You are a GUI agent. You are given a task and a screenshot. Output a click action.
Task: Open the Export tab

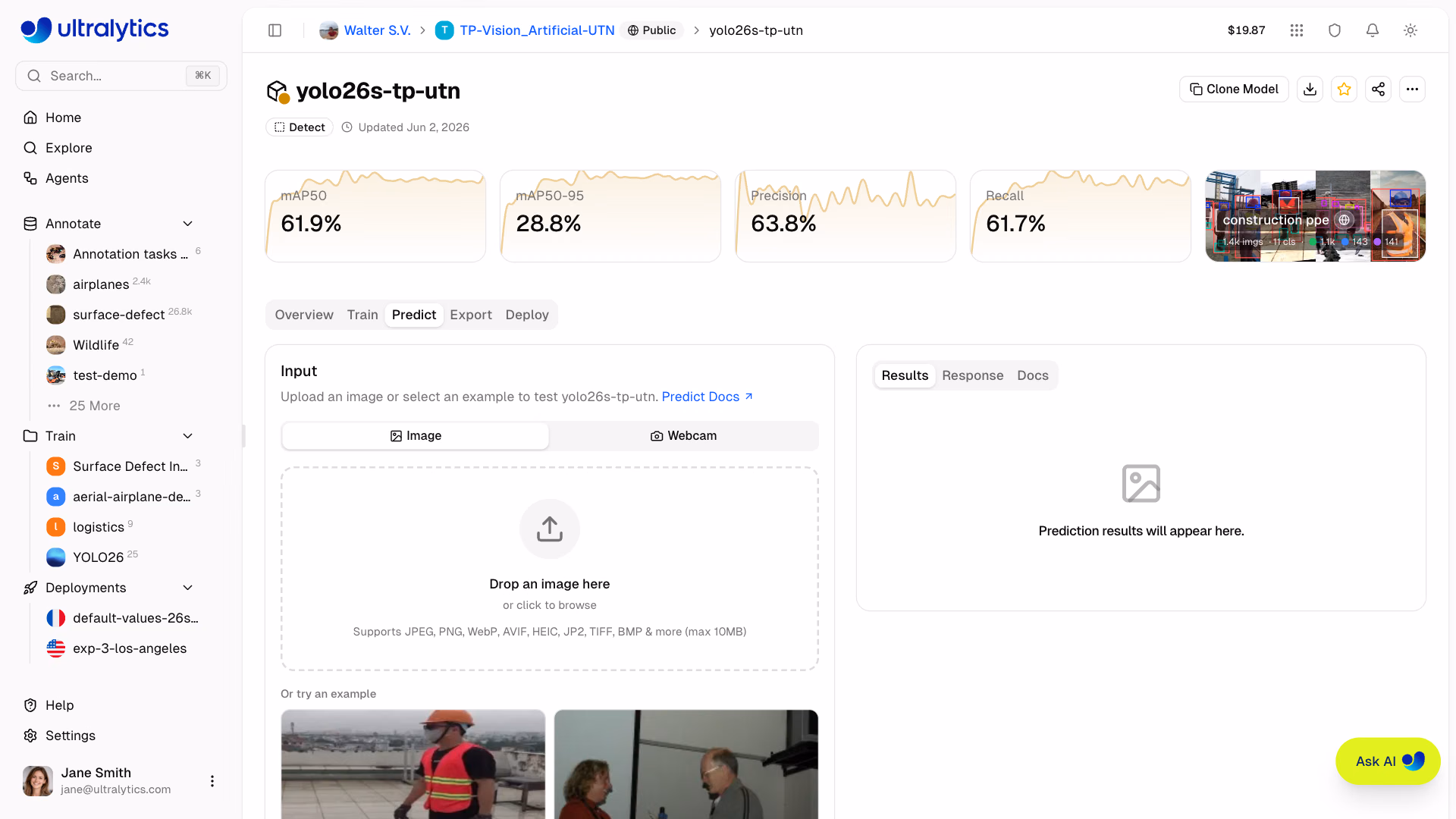(x=471, y=315)
